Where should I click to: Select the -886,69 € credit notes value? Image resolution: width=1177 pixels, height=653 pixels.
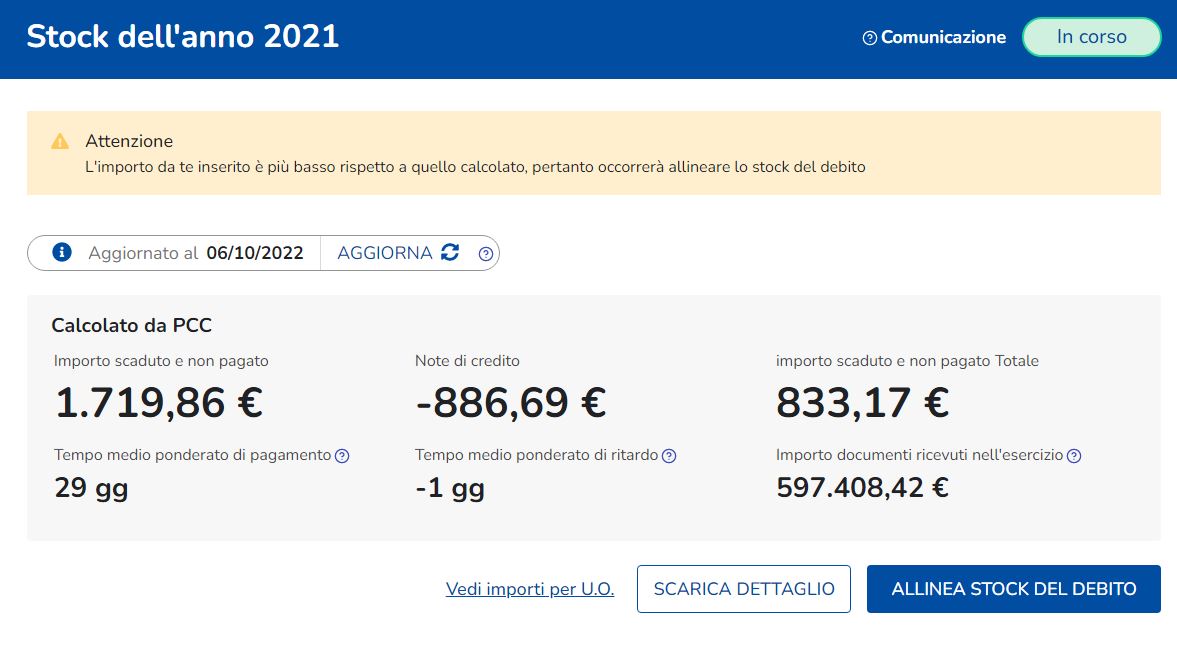tap(510, 402)
